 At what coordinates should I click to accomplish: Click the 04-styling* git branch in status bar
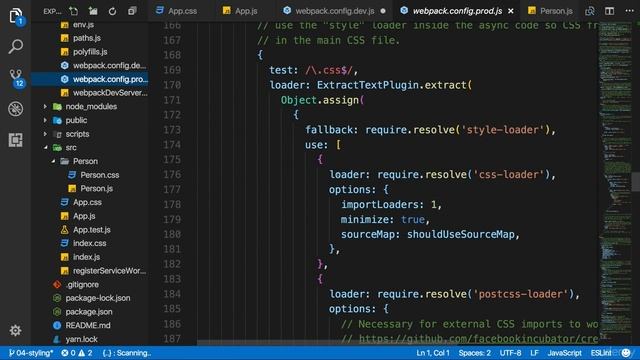click(31, 353)
